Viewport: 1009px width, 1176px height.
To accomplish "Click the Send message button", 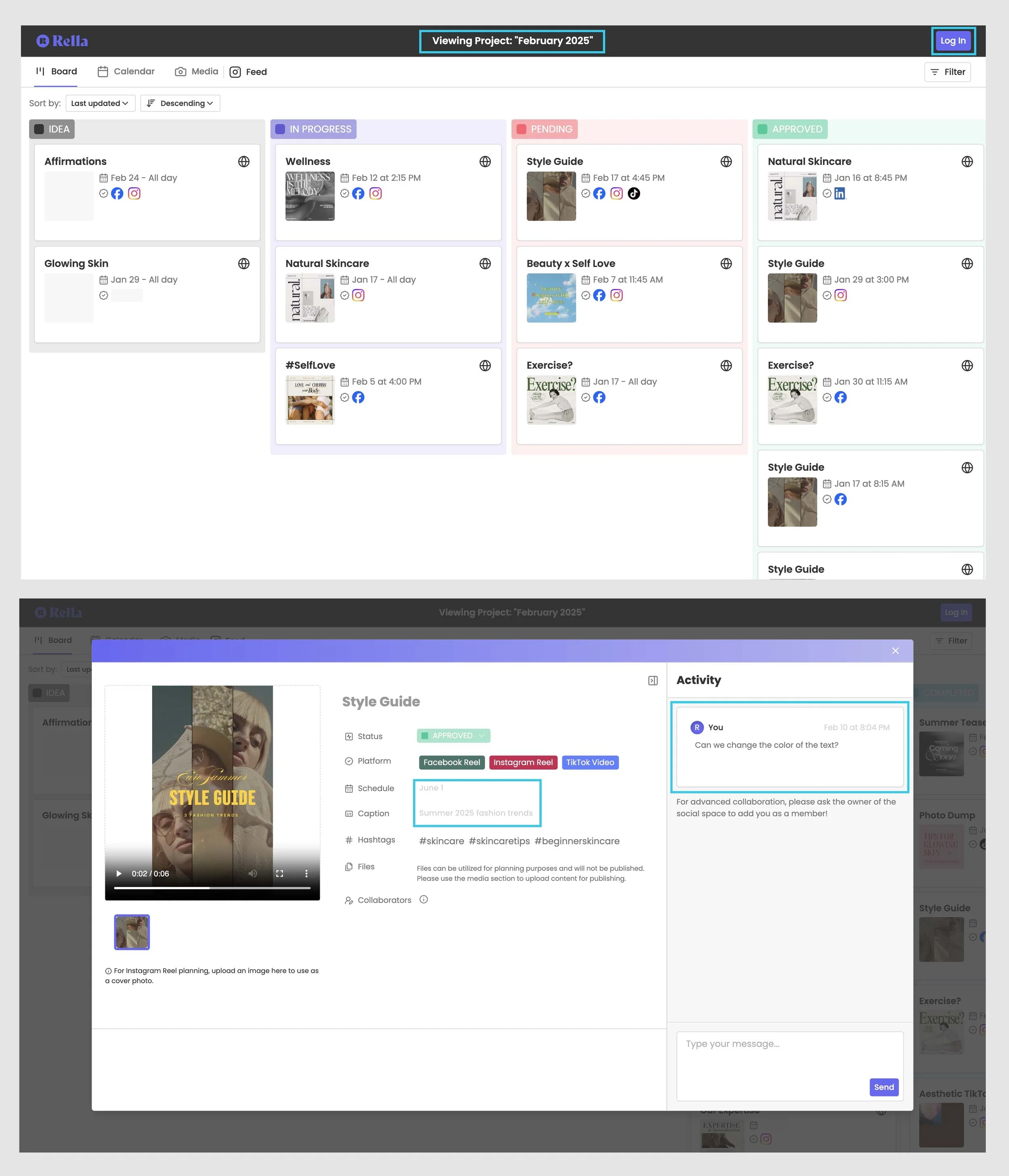I will [883, 1087].
